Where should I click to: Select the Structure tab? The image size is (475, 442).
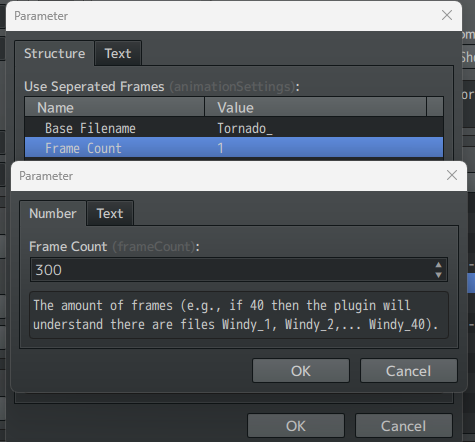click(55, 53)
